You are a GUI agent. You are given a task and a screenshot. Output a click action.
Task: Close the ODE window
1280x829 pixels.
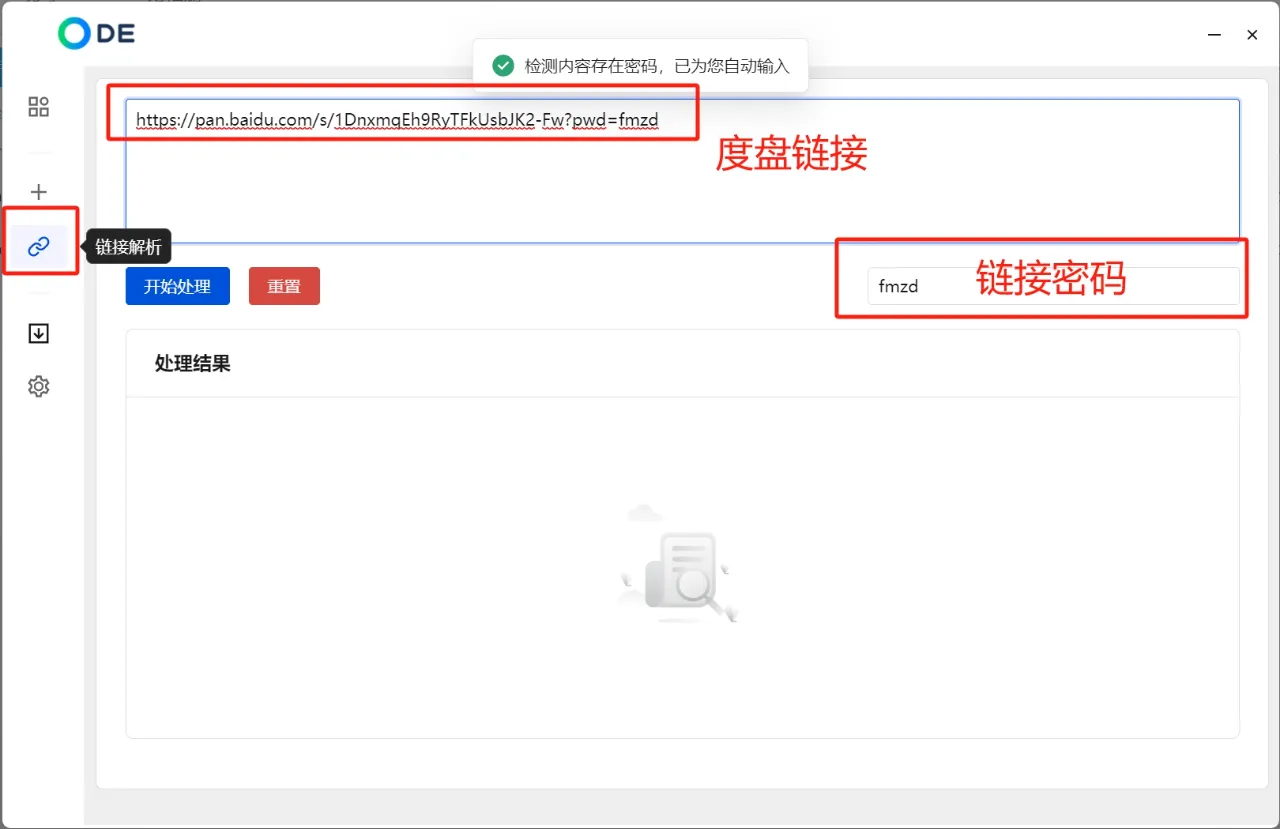pos(1252,34)
